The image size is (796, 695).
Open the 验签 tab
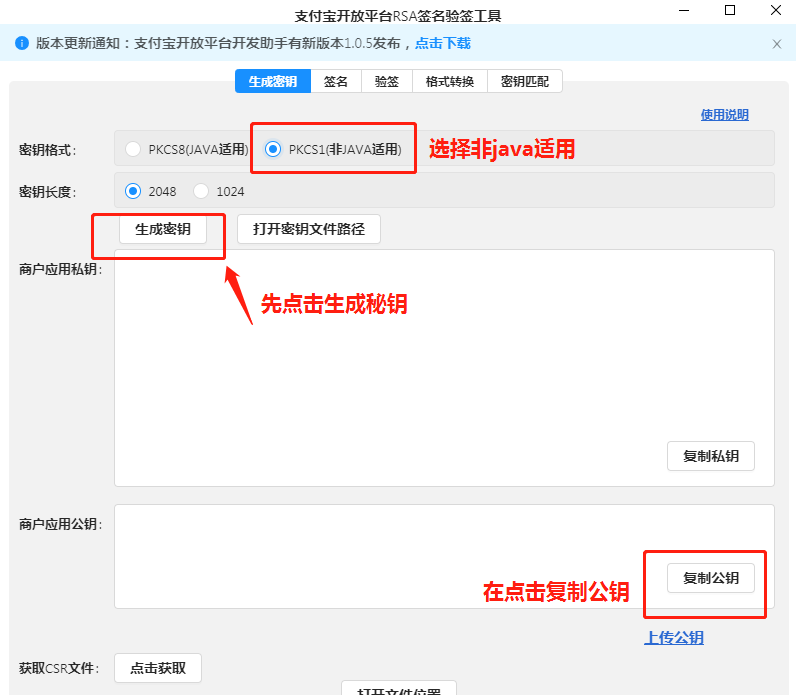387,81
